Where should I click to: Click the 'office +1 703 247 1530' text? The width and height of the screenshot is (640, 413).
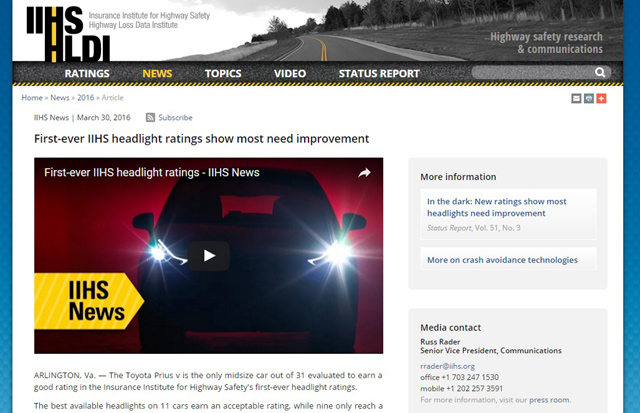pos(460,377)
